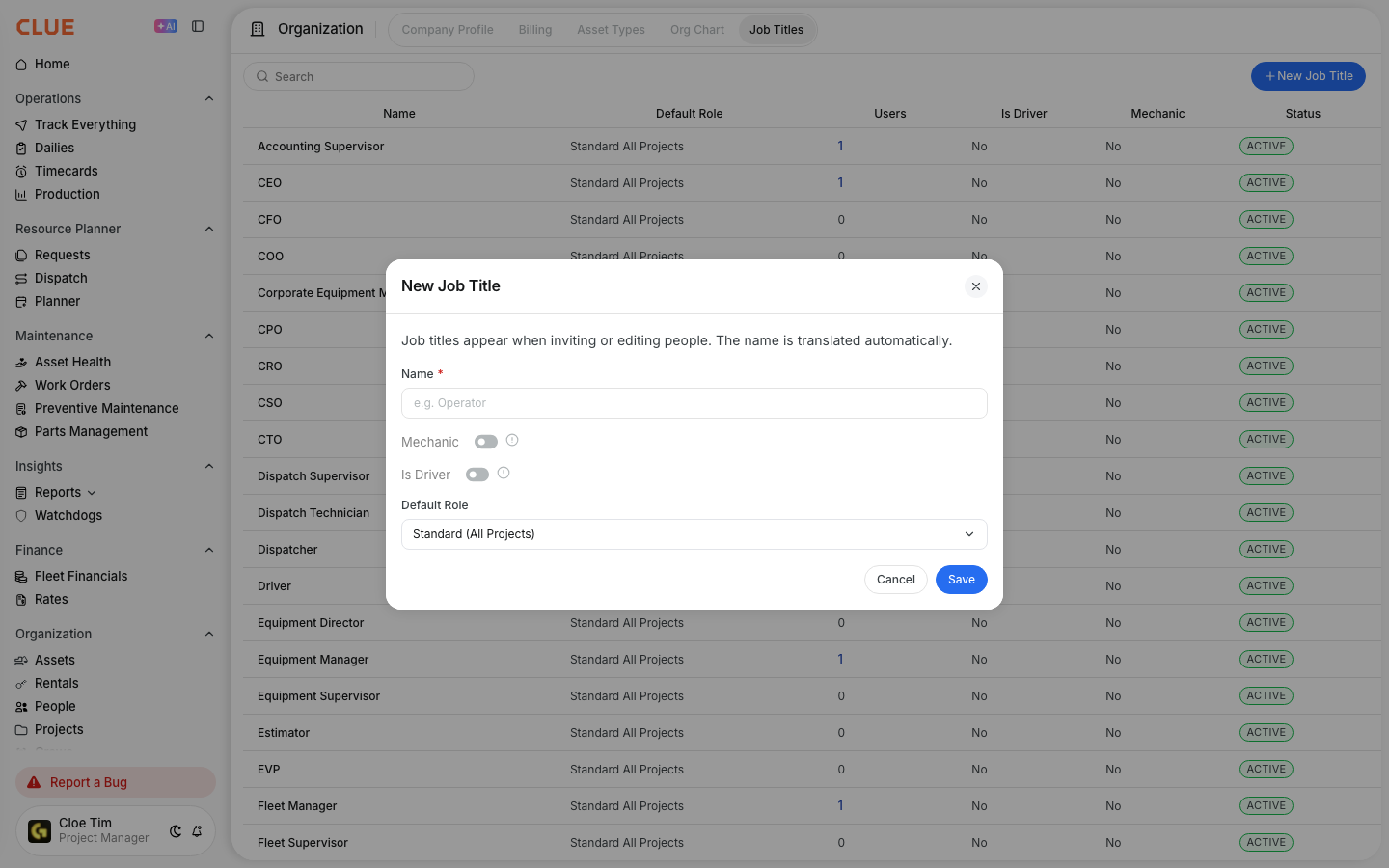Click info icon next to Mechanic

point(512,440)
